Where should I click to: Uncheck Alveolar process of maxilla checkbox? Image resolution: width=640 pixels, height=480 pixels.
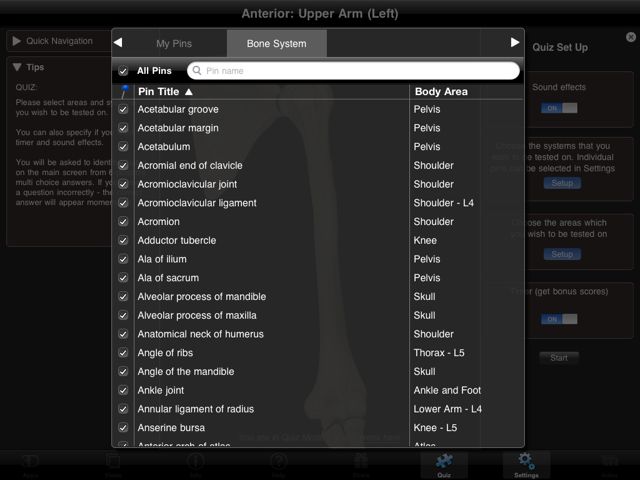click(123, 316)
